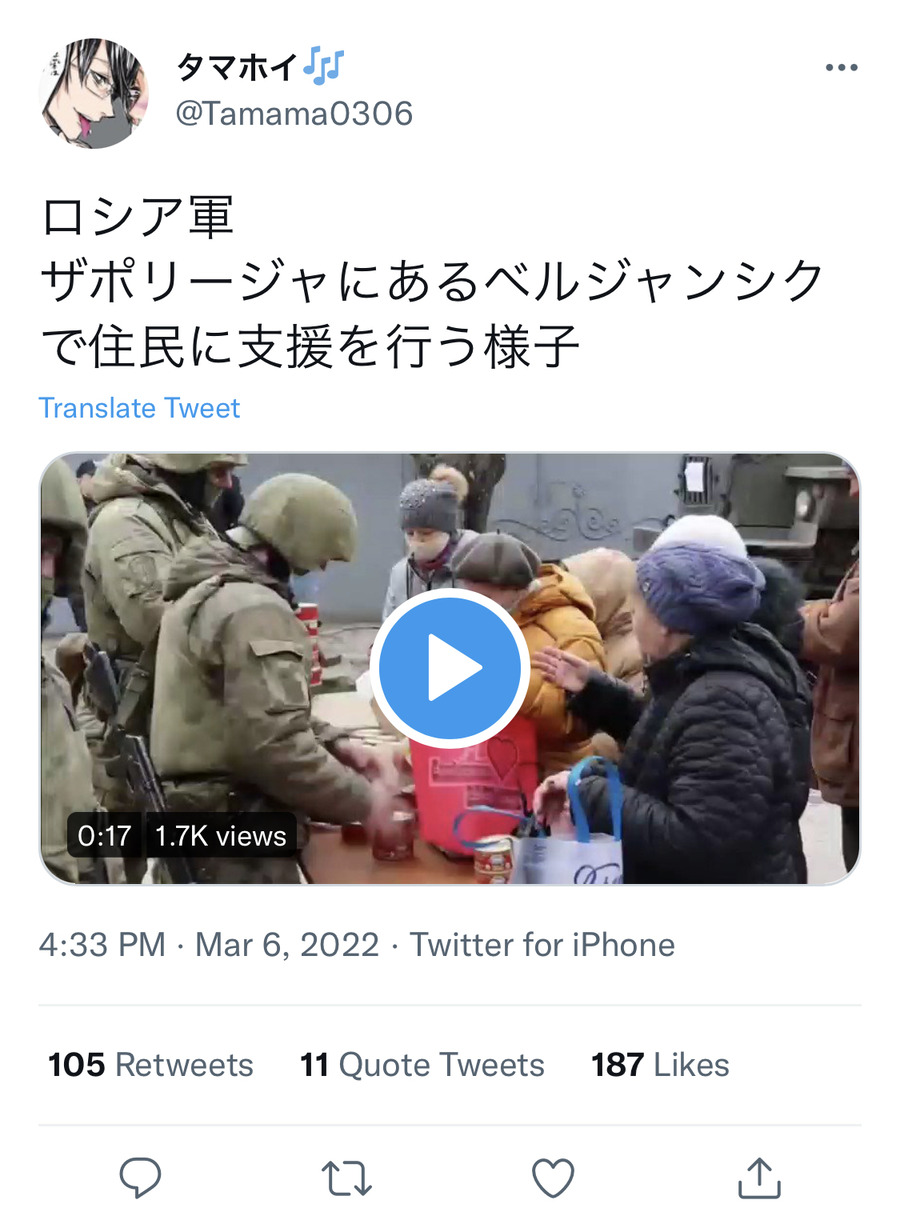Image resolution: width=900 pixels, height=1232 pixels.
Task: View the 105 Retweets list
Action: tap(150, 1065)
